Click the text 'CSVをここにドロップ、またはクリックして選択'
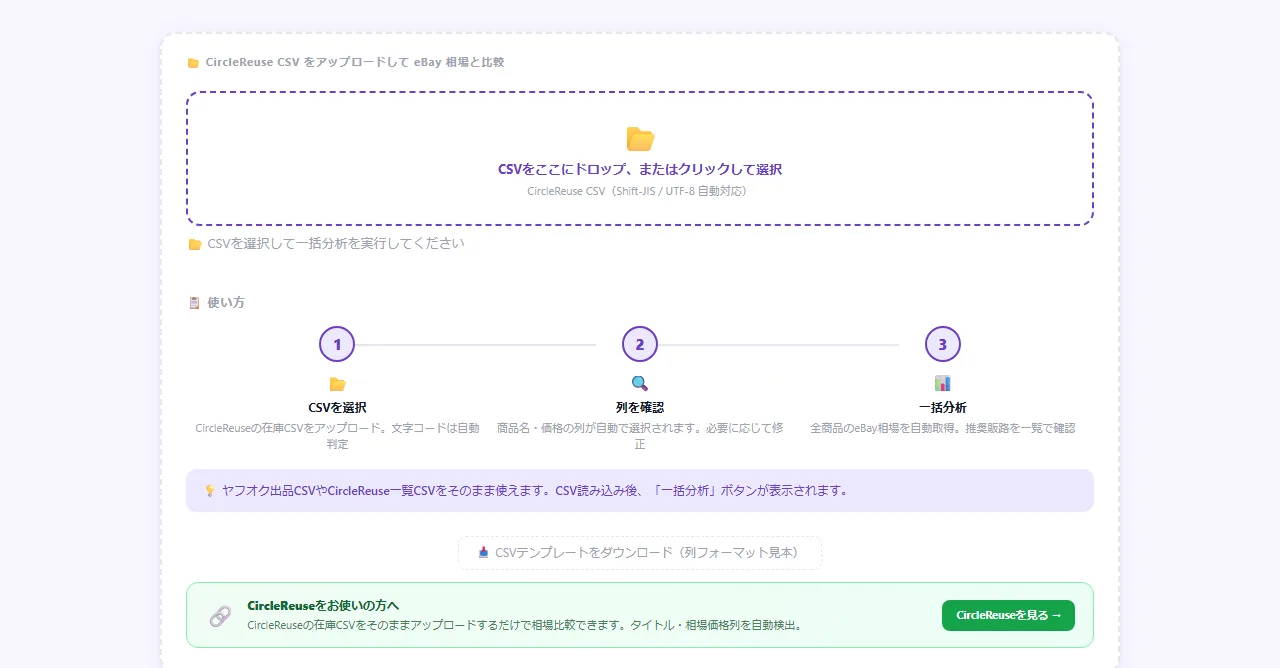The image size is (1280, 668). (x=640, y=170)
